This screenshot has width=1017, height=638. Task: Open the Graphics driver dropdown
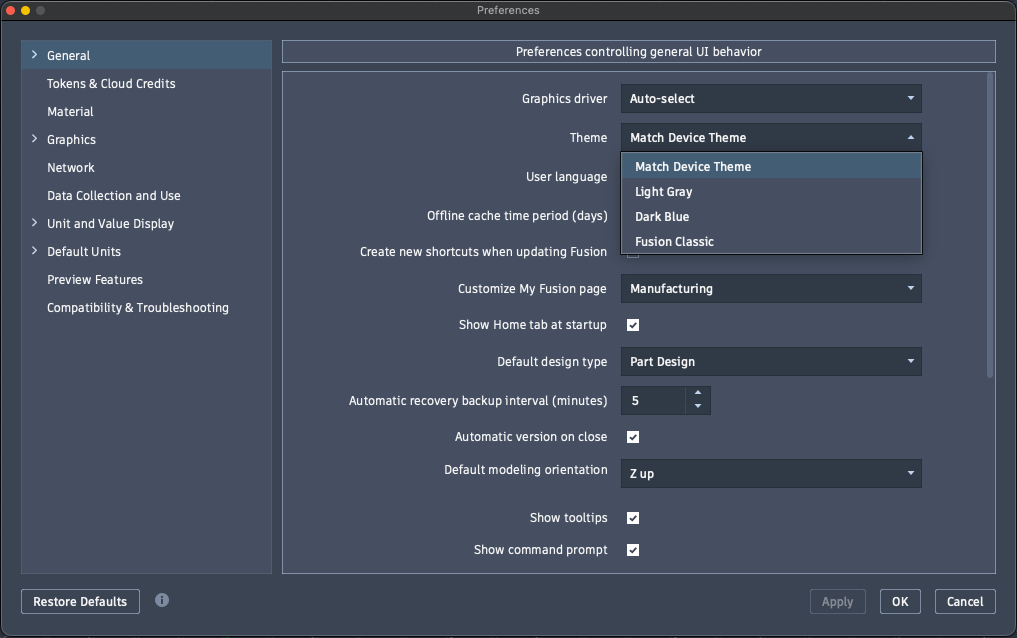(770, 99)
